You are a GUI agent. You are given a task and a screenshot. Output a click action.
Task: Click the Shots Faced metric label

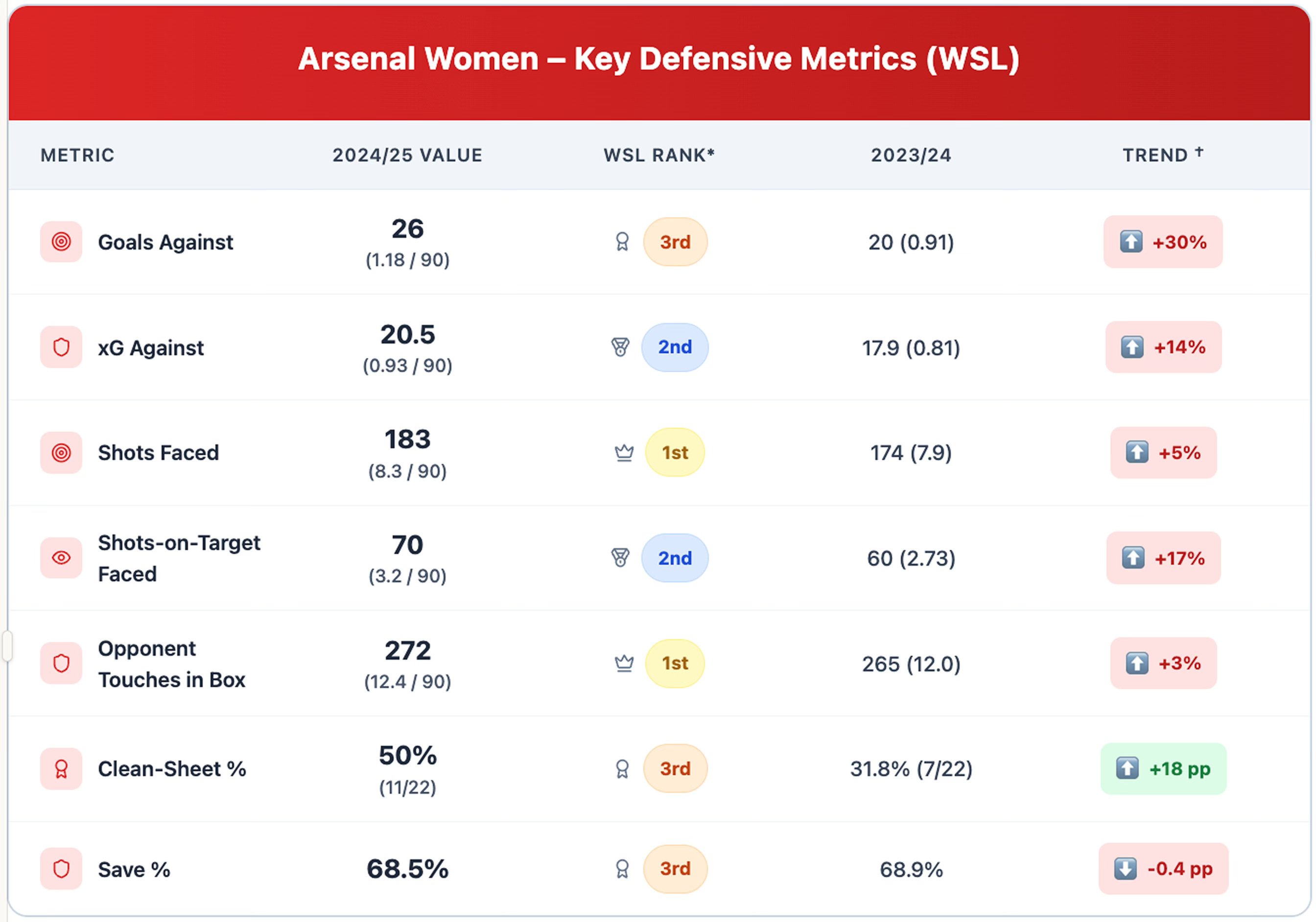pos(159,453)
